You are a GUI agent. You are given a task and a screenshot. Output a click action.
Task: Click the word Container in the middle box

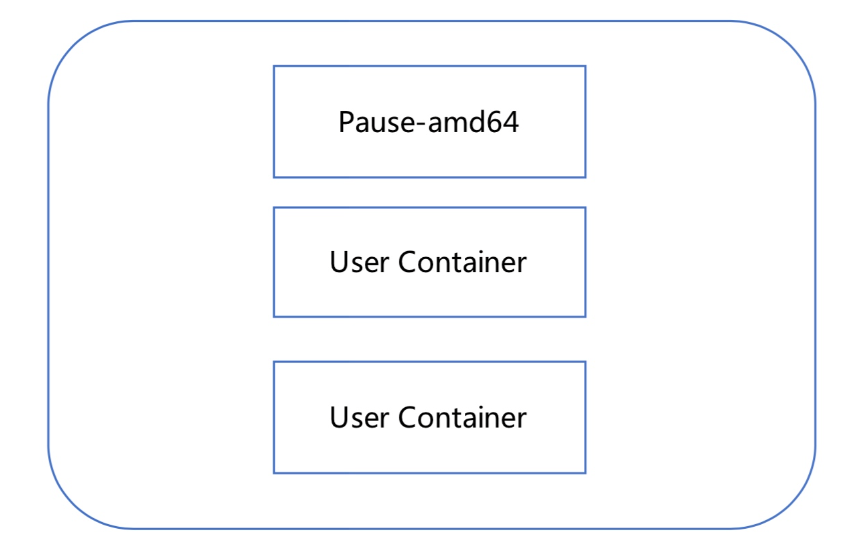pos(462,262)
